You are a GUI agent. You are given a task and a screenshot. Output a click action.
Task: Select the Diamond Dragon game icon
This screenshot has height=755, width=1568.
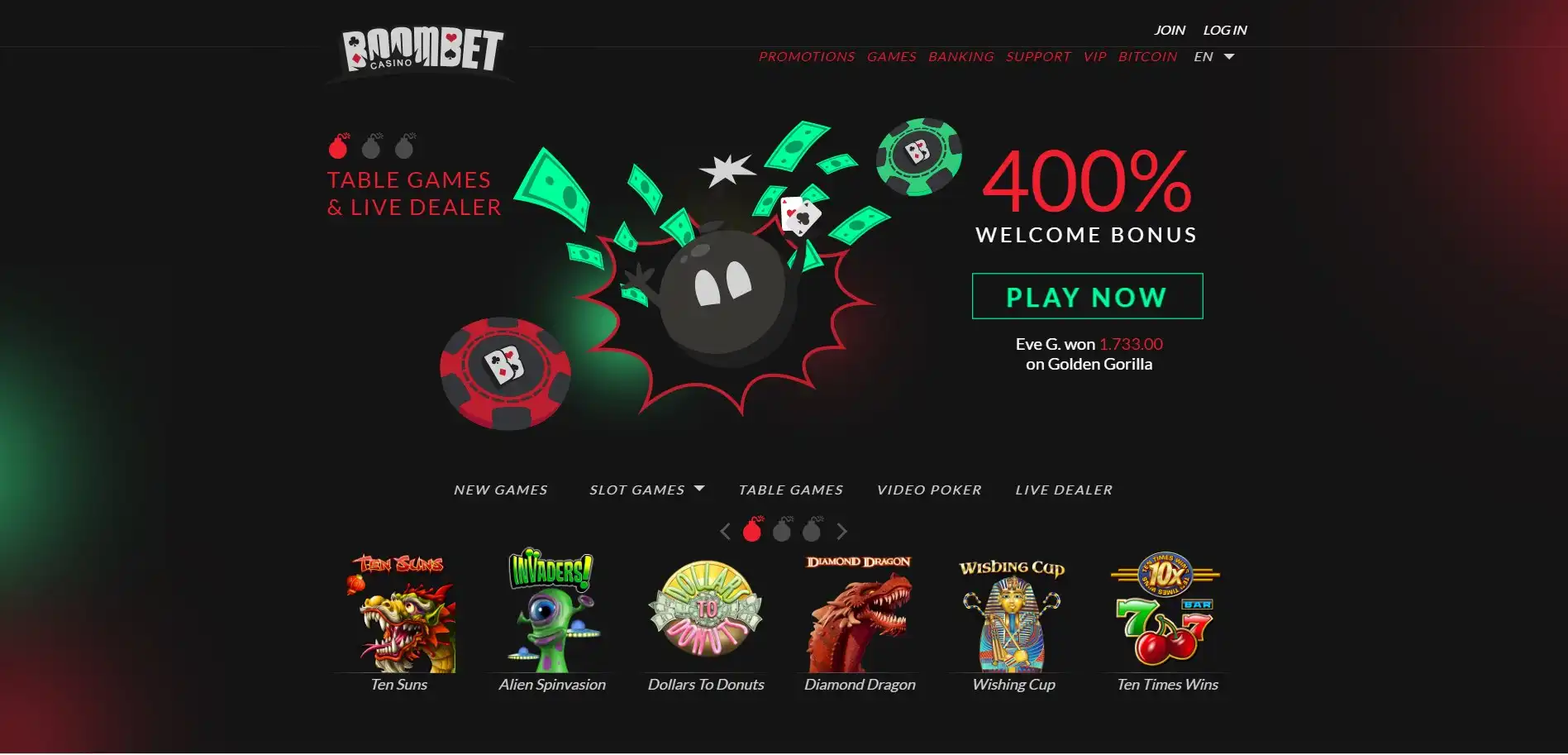pos(860,613)
